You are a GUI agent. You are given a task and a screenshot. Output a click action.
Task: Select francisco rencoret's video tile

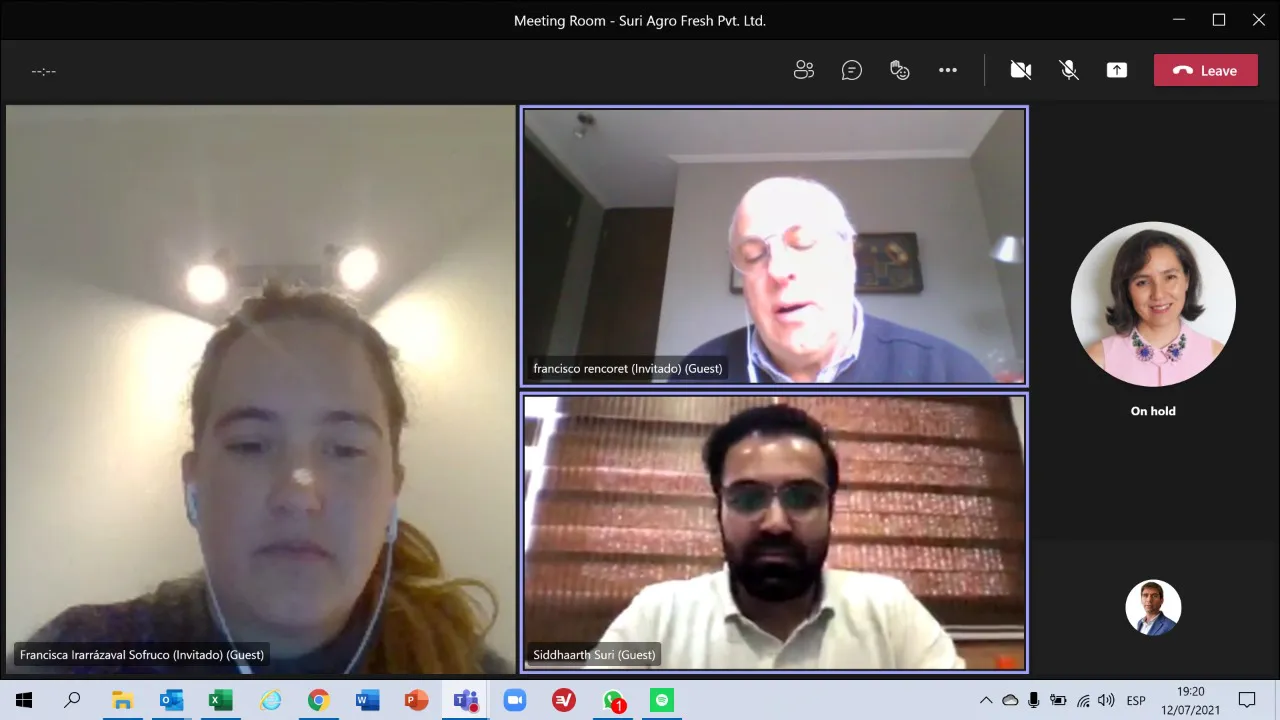[774, 246]
